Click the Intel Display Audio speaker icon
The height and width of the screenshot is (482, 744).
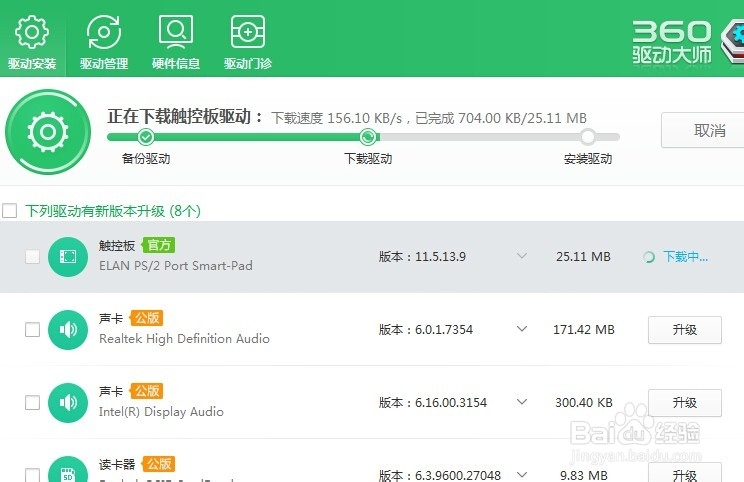(68, 403)
